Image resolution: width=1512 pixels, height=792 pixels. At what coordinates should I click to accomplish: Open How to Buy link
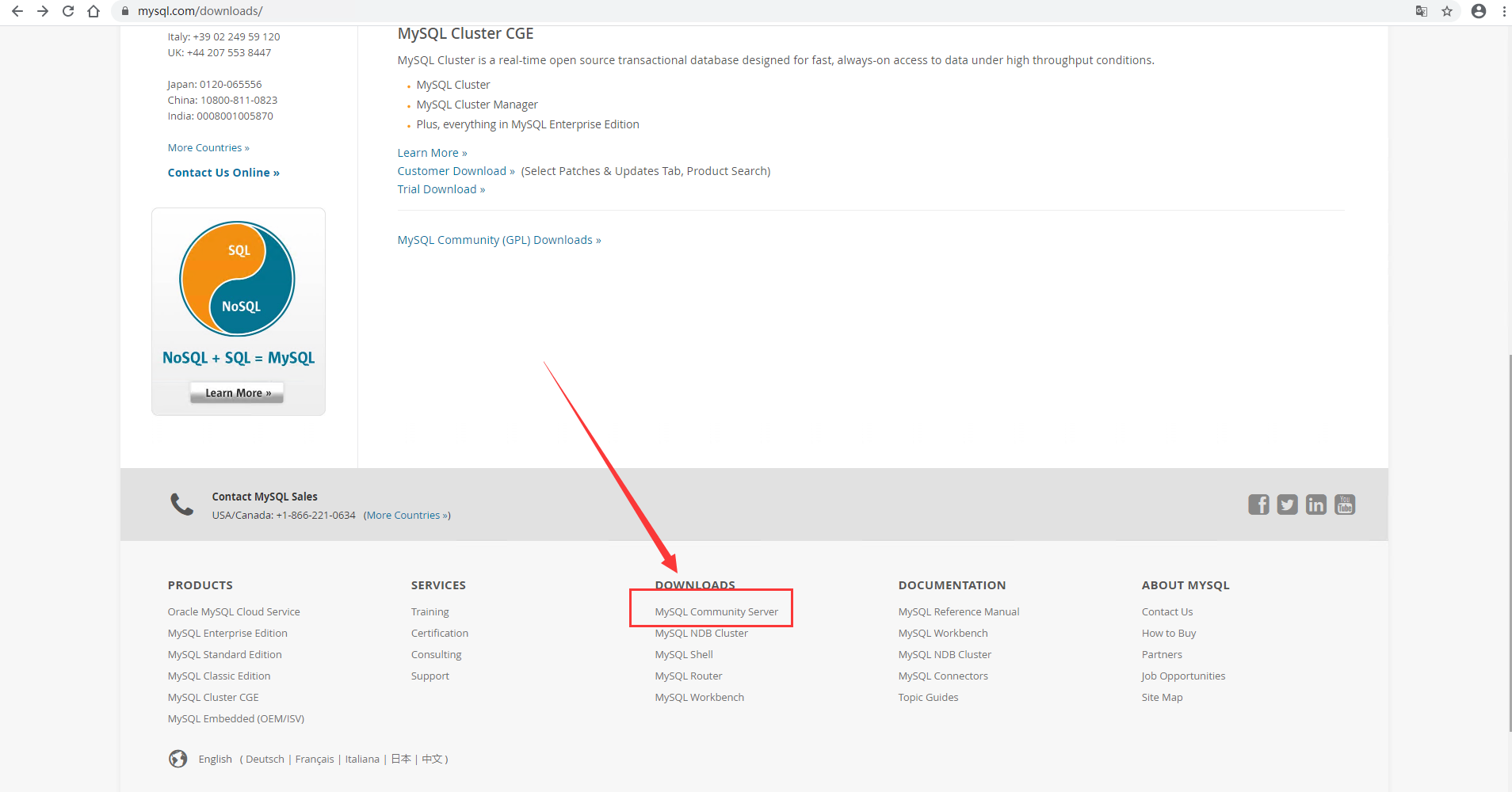click(x=1169, y=634)
